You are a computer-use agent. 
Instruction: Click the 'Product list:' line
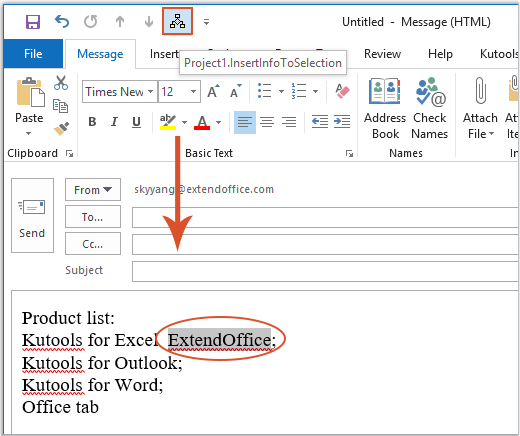click(x=68, y=318)
